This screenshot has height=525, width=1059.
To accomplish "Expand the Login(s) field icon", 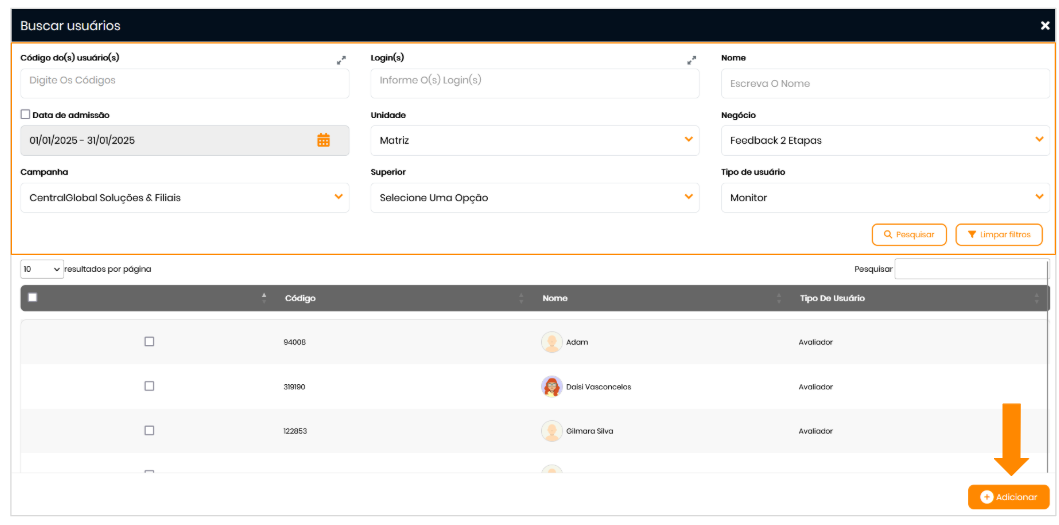I will [691, 60].
